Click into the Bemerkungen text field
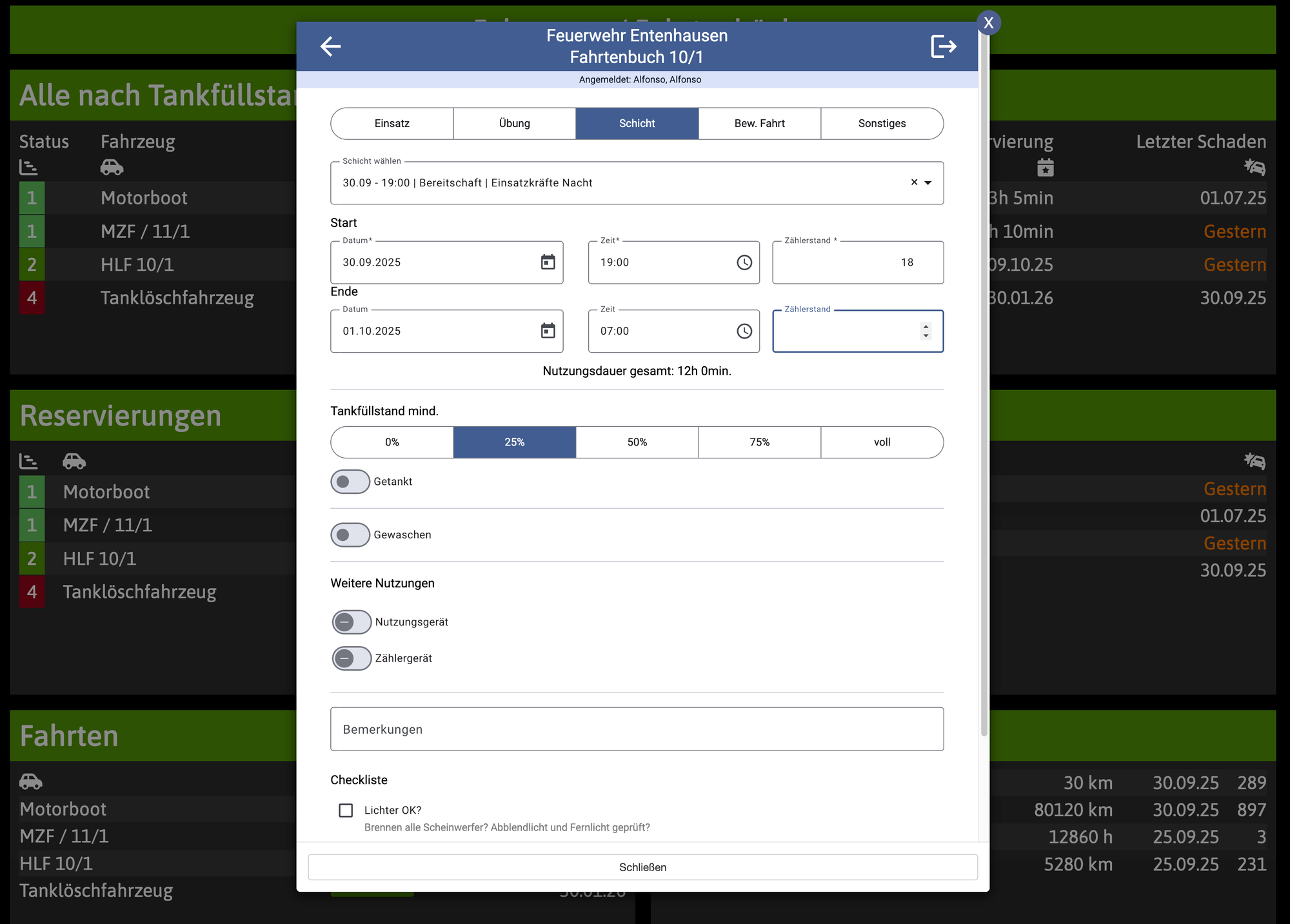 click(x=637, y=729)
